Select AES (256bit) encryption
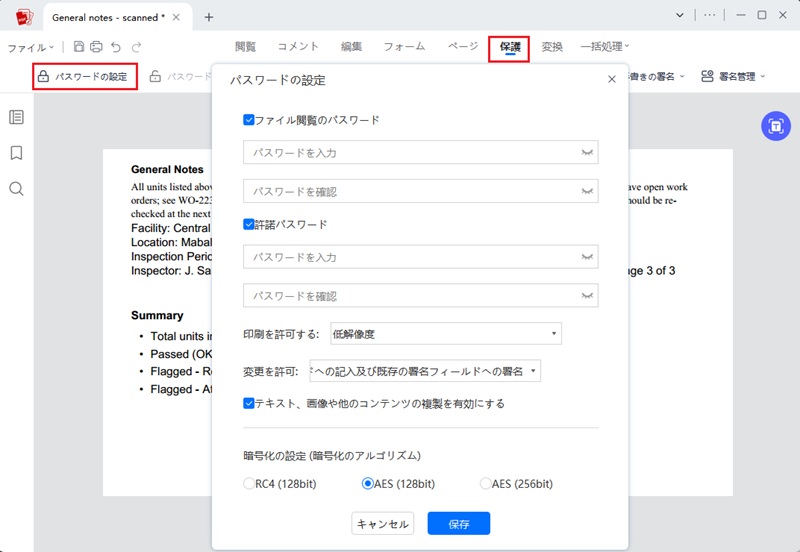 (x=485, y=484)
